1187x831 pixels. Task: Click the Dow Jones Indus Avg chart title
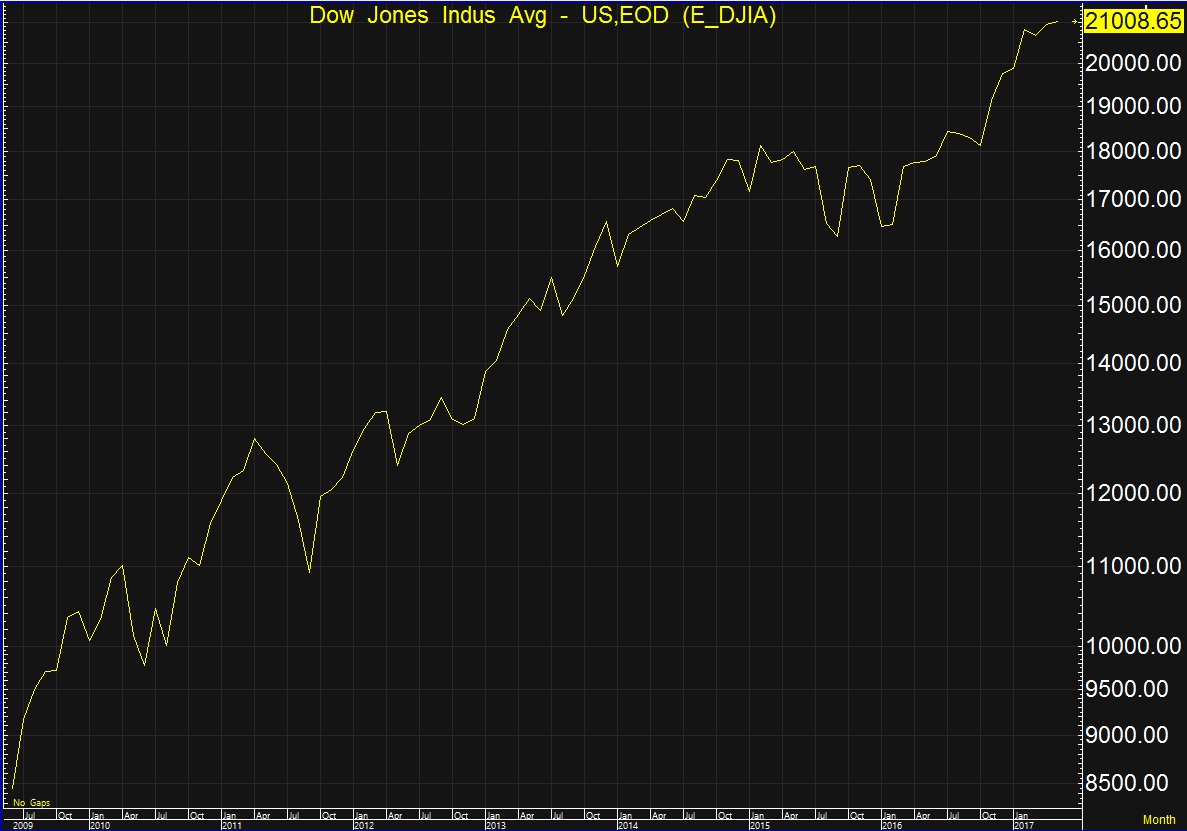[543, 16]
